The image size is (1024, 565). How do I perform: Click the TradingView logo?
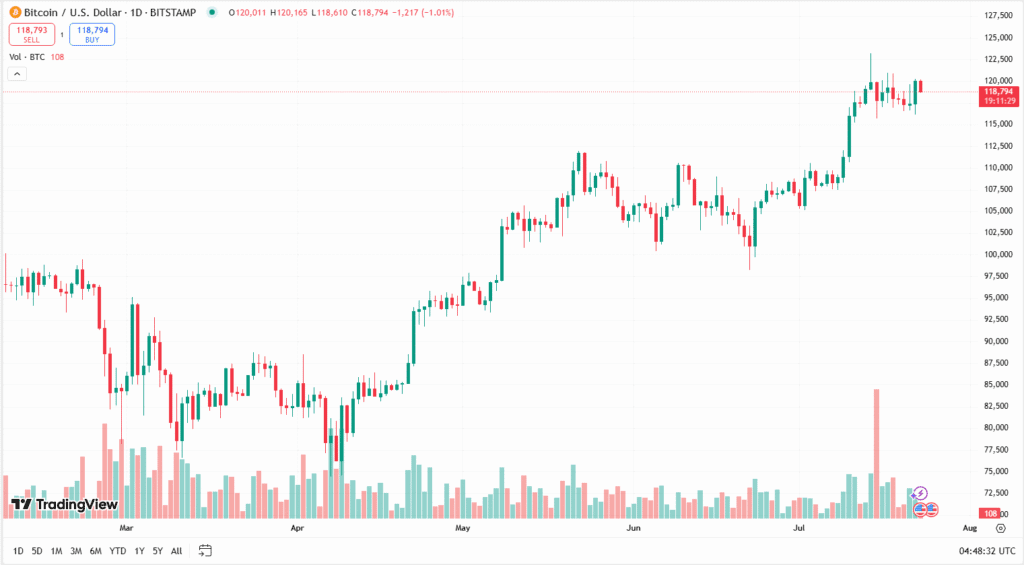pyautogui.click(x=64, y=504)
